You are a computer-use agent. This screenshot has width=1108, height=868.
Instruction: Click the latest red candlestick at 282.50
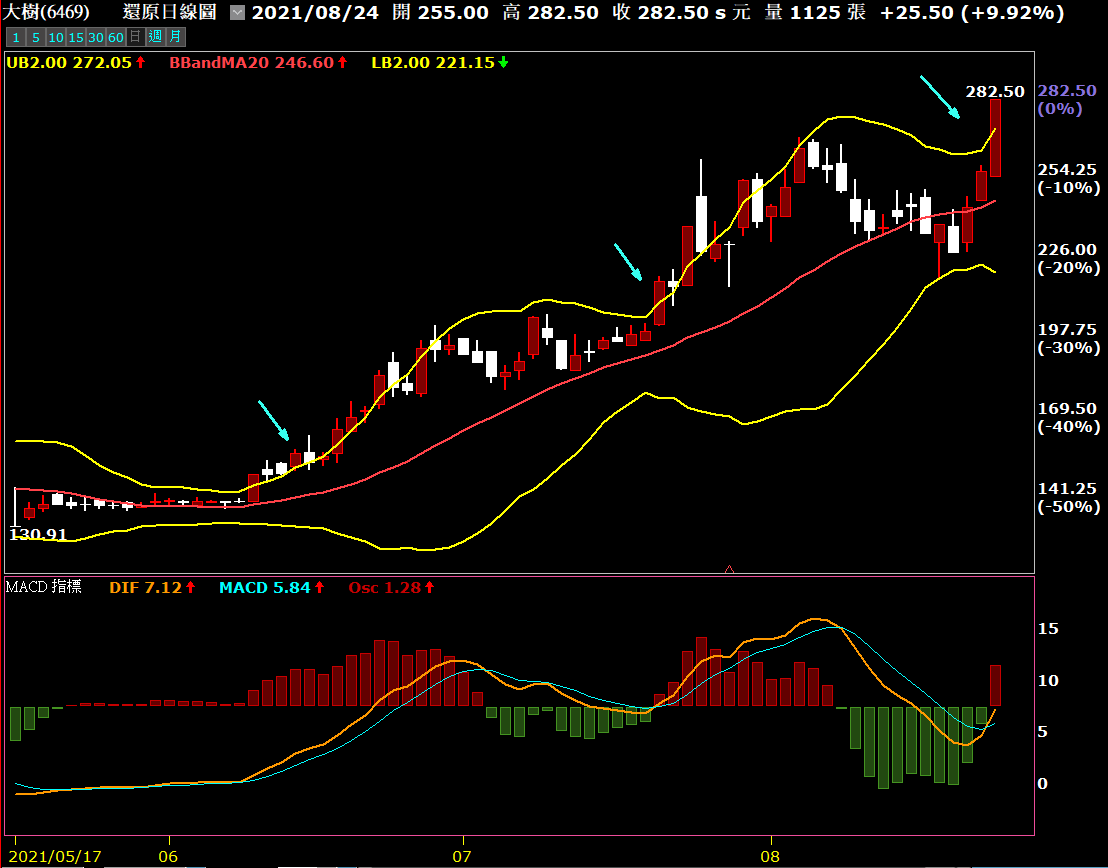(996, 138)
